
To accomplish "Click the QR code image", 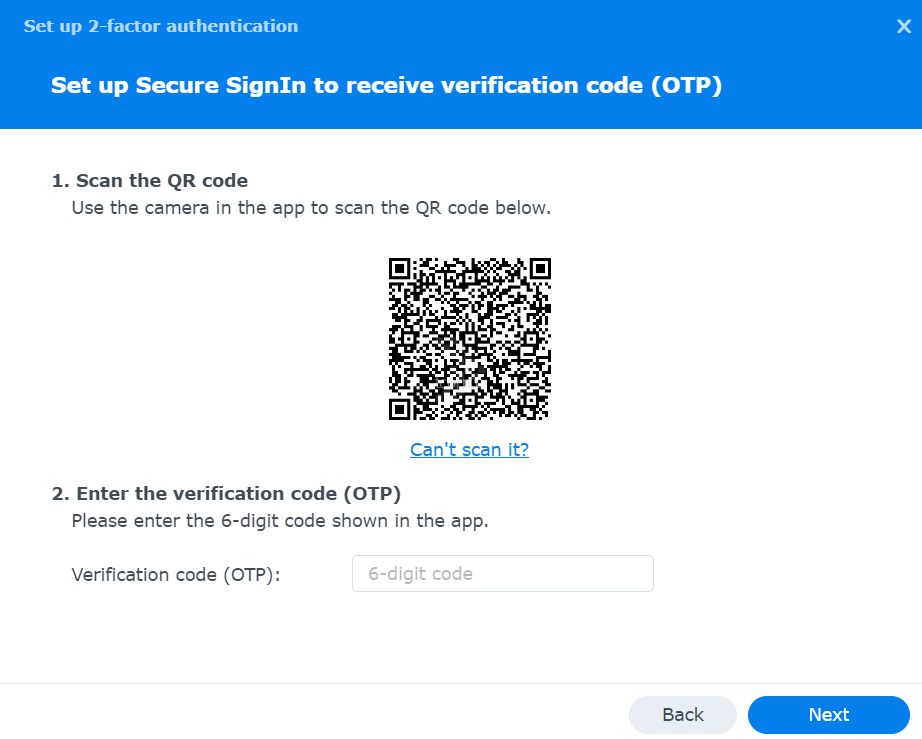I will [469, 338].
